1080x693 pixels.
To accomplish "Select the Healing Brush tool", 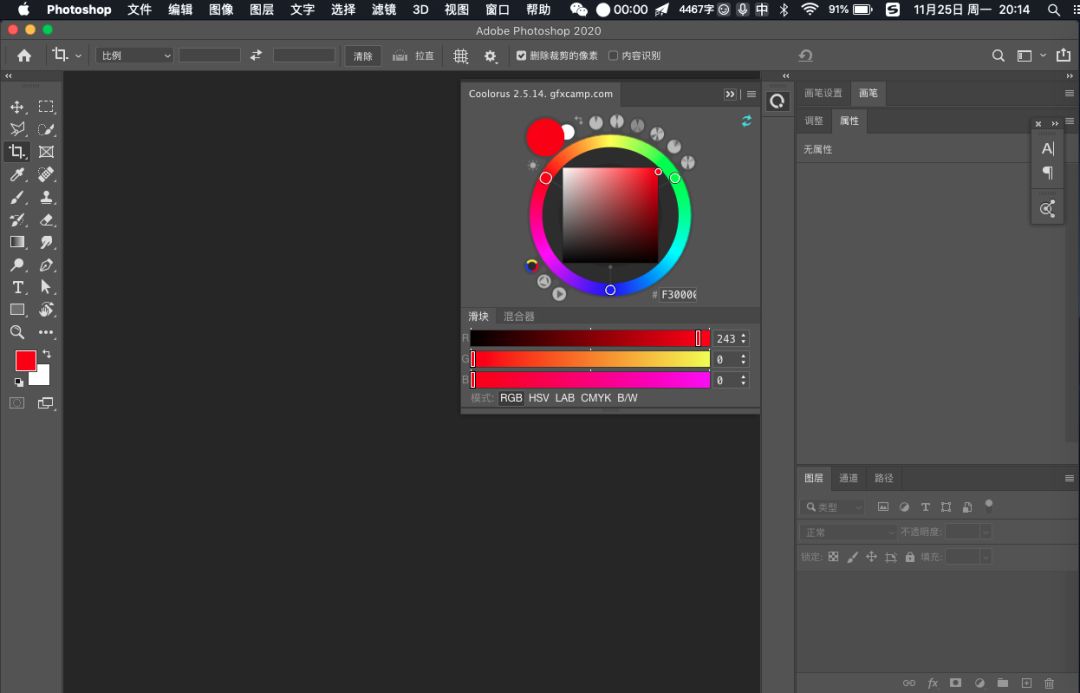I will [46, 174].
